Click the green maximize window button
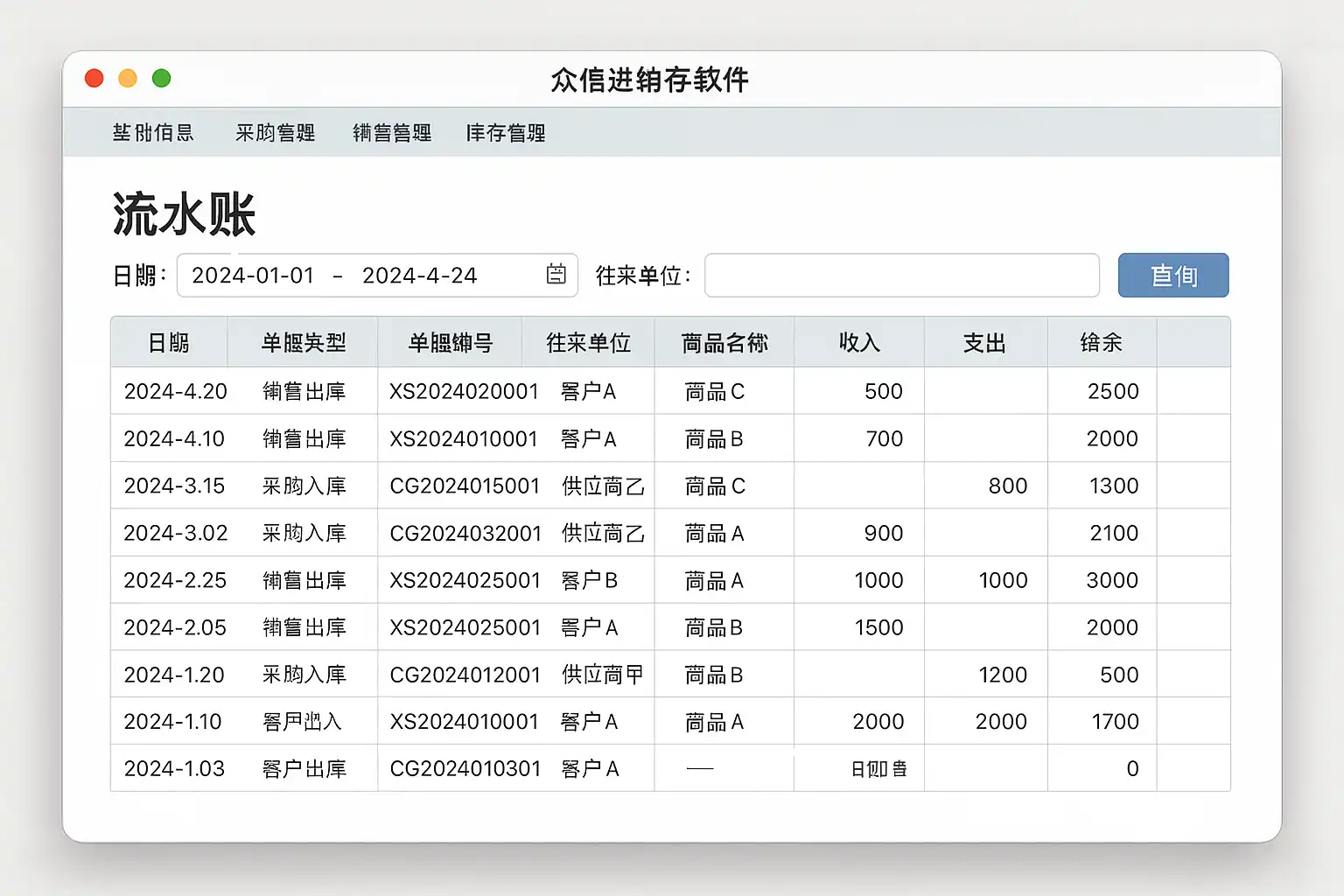This screenshot has width=1344, height=896. (x=162, y=79)
